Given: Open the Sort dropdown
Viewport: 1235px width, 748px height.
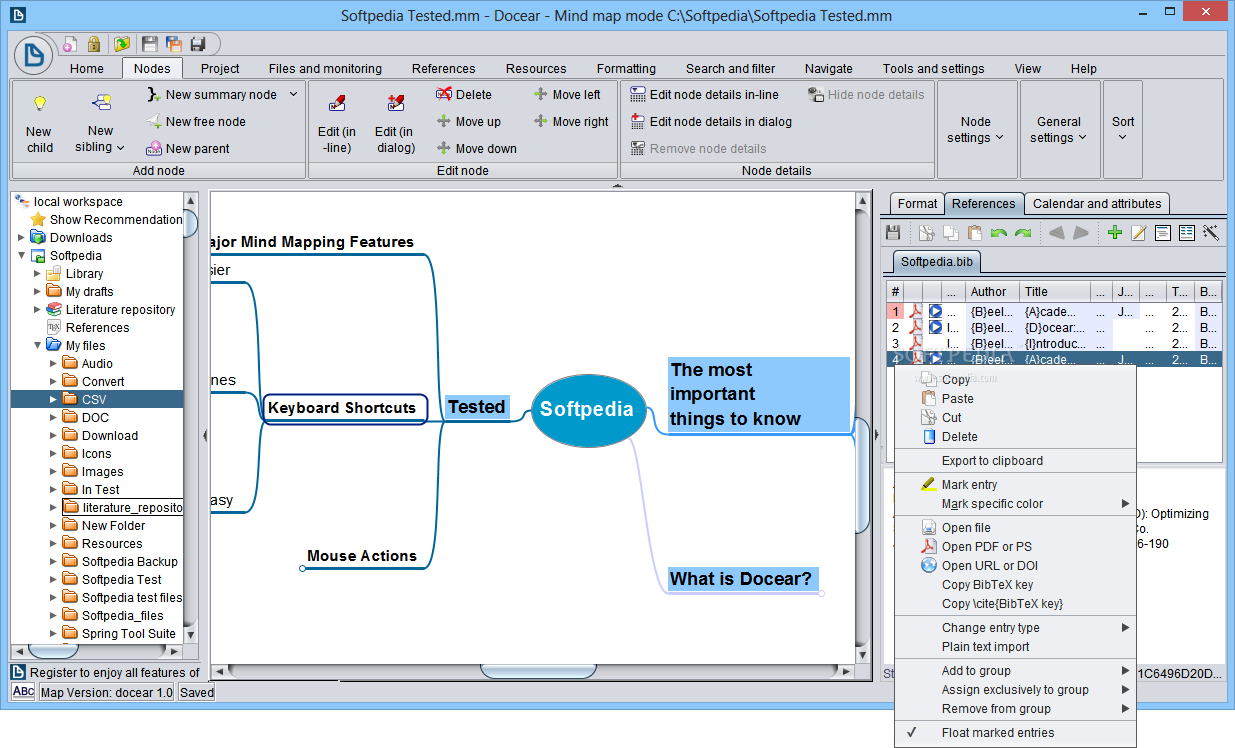Looking at the screenshot, I should pos(1123,129).
